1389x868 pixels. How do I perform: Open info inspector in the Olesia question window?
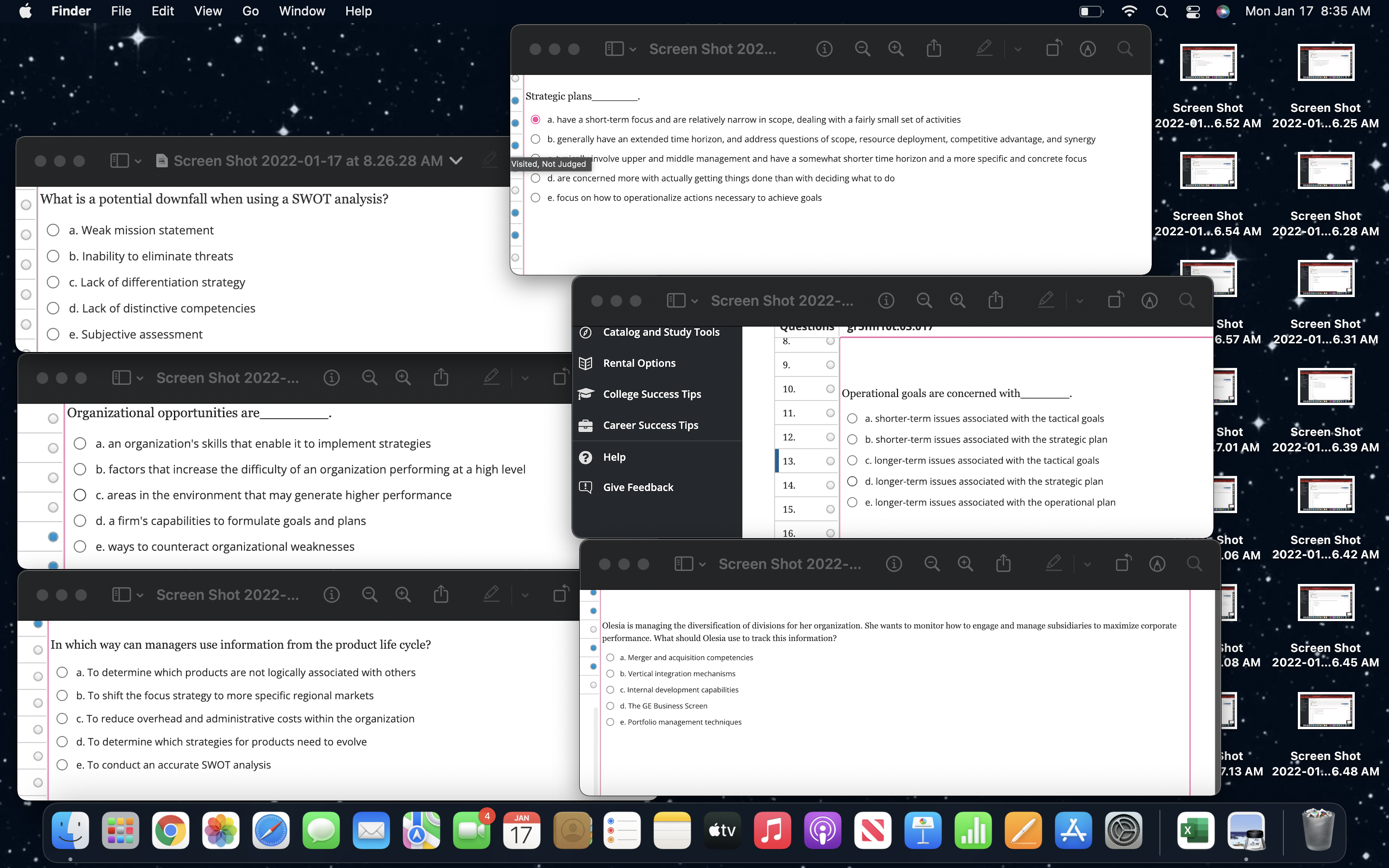[x=894, y=564]
